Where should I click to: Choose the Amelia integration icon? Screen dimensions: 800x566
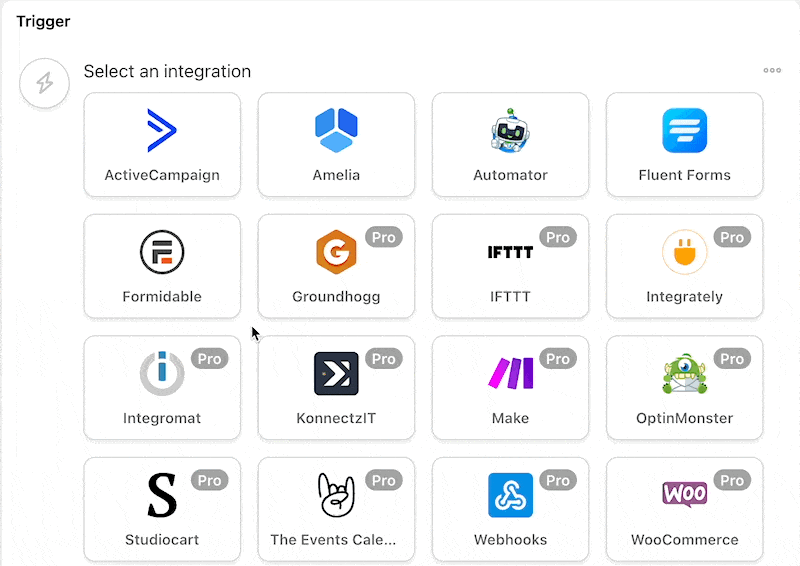point(336,130)
